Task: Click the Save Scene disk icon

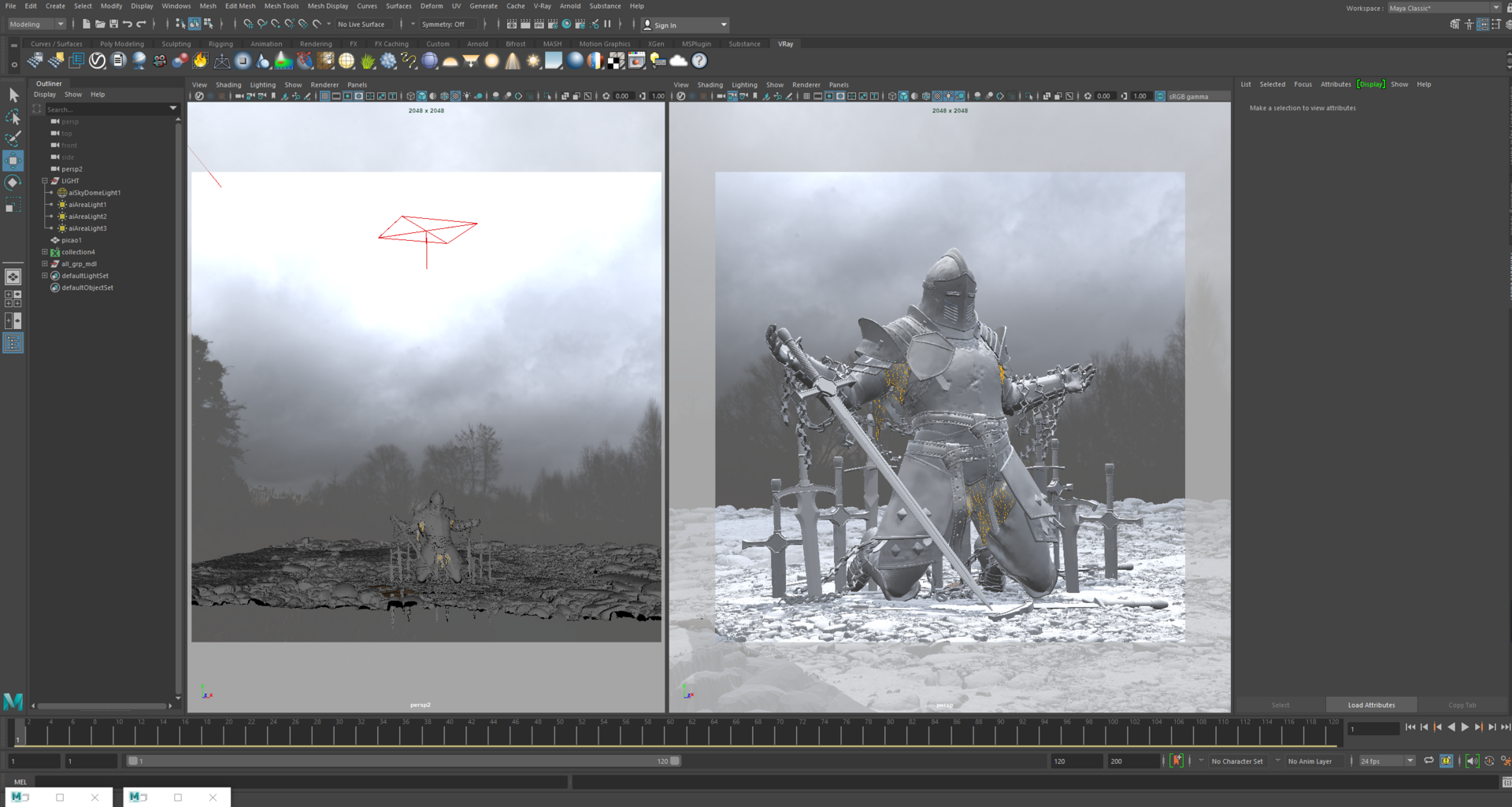Action: (113, 24)
